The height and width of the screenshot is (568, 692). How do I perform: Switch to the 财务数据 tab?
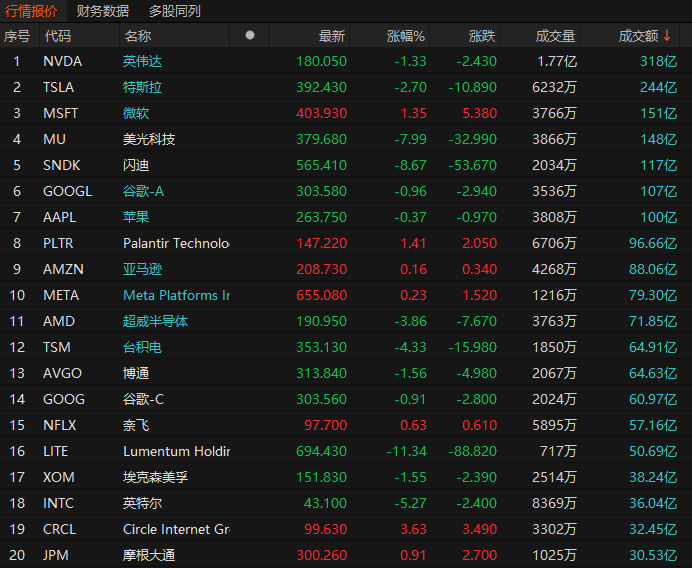point(103,11)
